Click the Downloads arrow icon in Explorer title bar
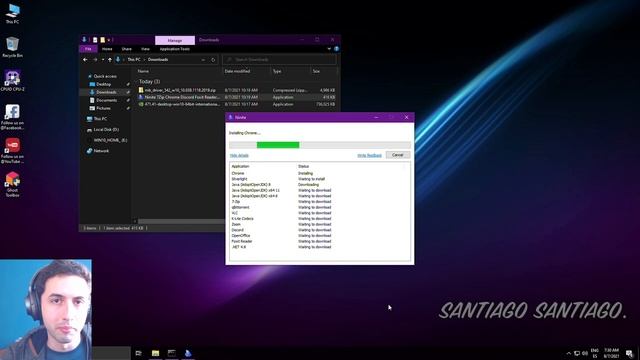 click(x=84, y=40)
